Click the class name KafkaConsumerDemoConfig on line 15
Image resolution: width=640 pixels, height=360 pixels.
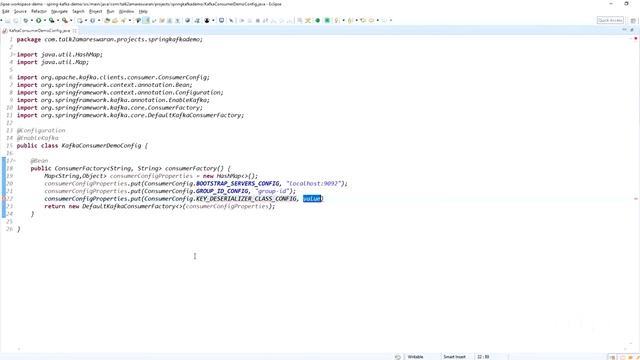point(101,146)
